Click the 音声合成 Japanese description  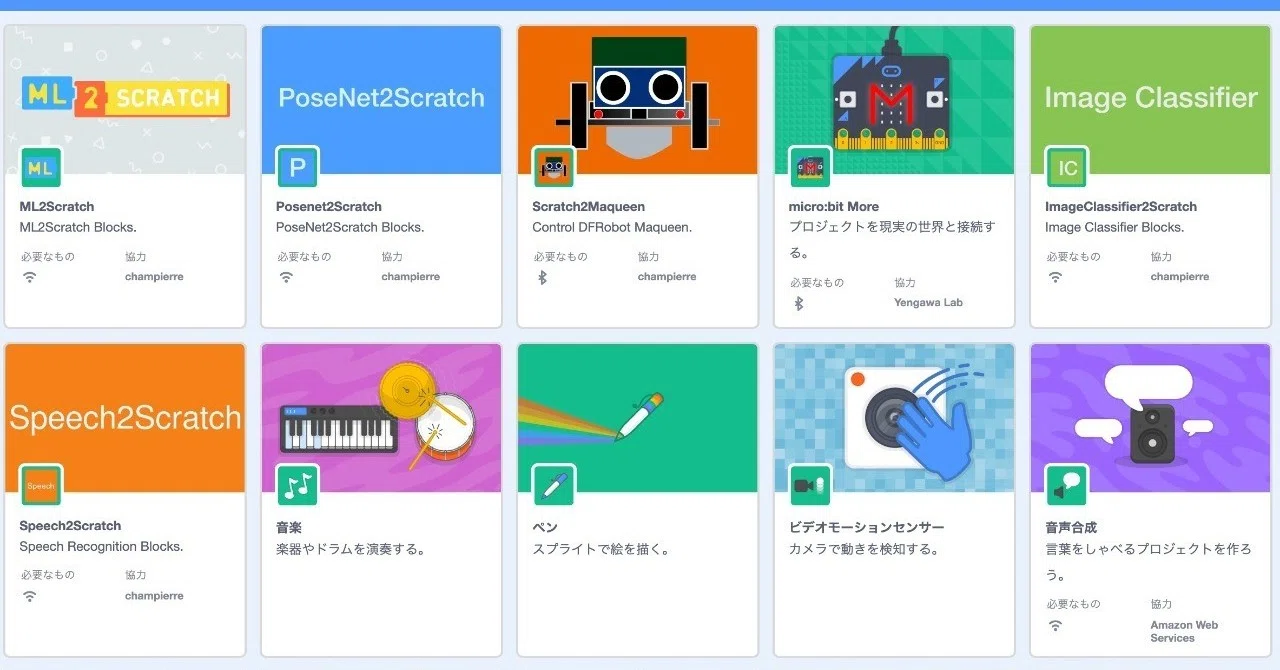pyautogui.click(x=1148, y=561)
